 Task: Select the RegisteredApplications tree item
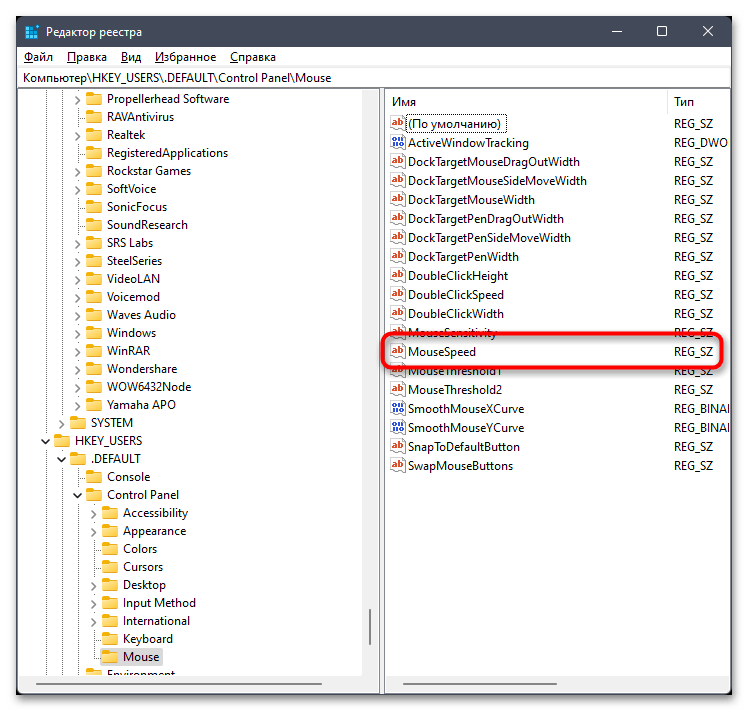pos(167,153)
